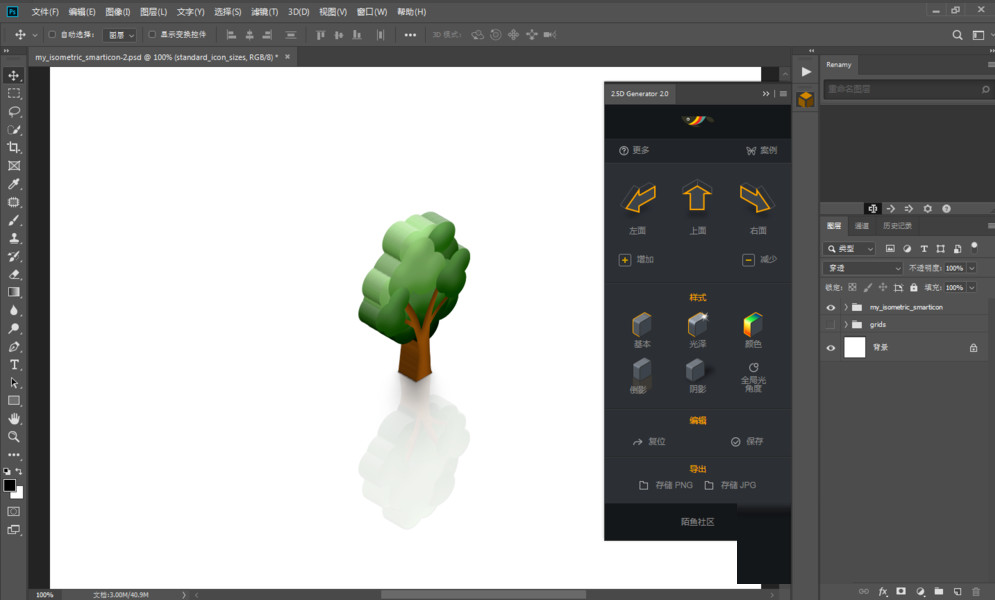
Task: Open the opacity 100% dropdown arrow
Action: 971,268
